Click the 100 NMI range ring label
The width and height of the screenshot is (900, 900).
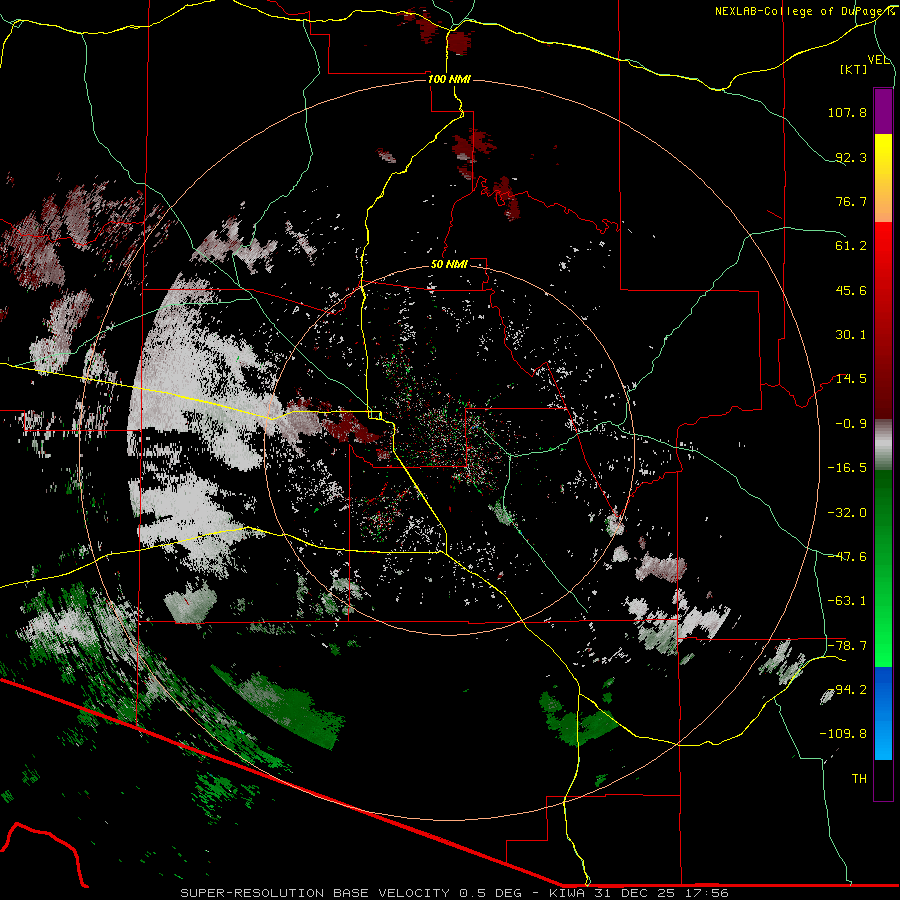[x=449, y=79]
